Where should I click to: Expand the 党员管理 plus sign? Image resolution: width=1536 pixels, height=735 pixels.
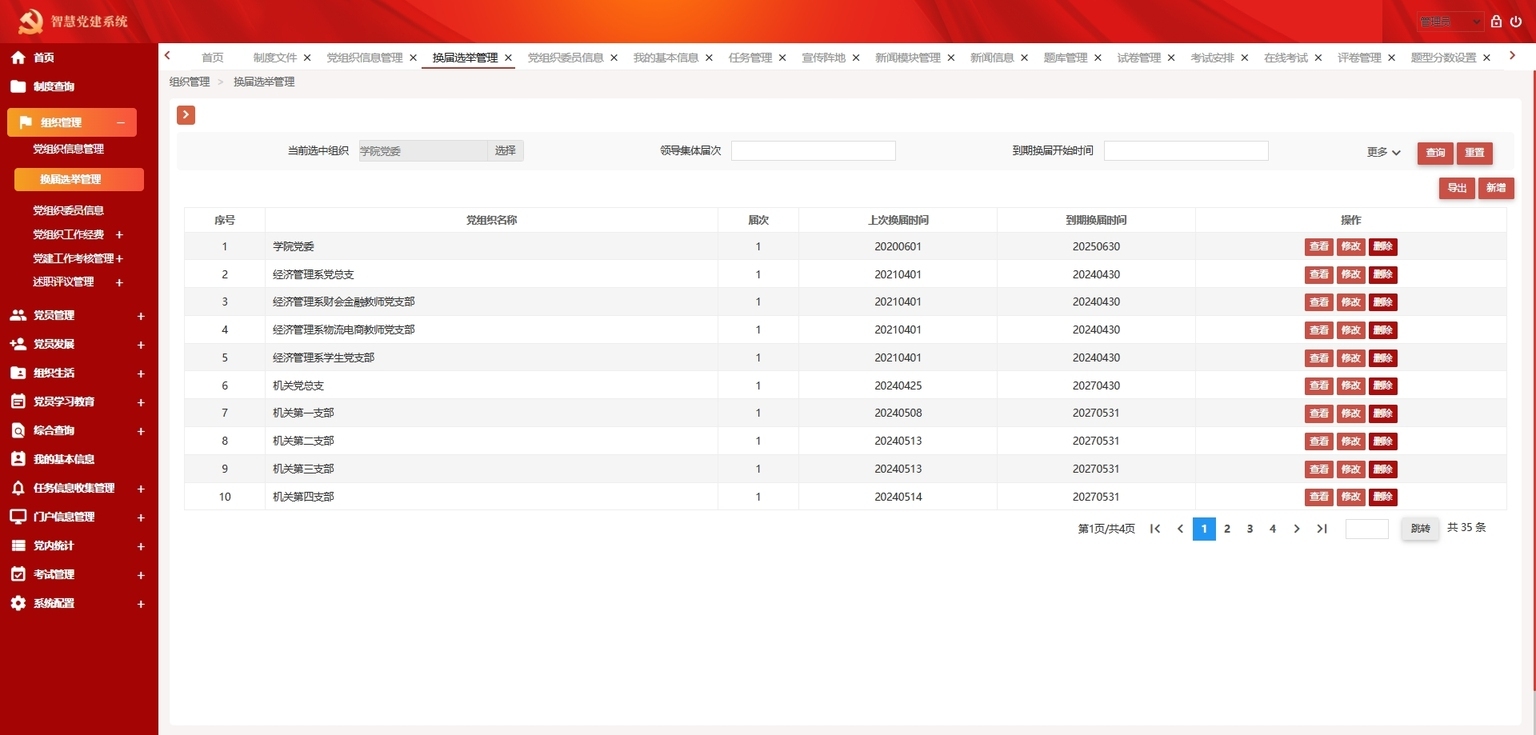(141, 316)
